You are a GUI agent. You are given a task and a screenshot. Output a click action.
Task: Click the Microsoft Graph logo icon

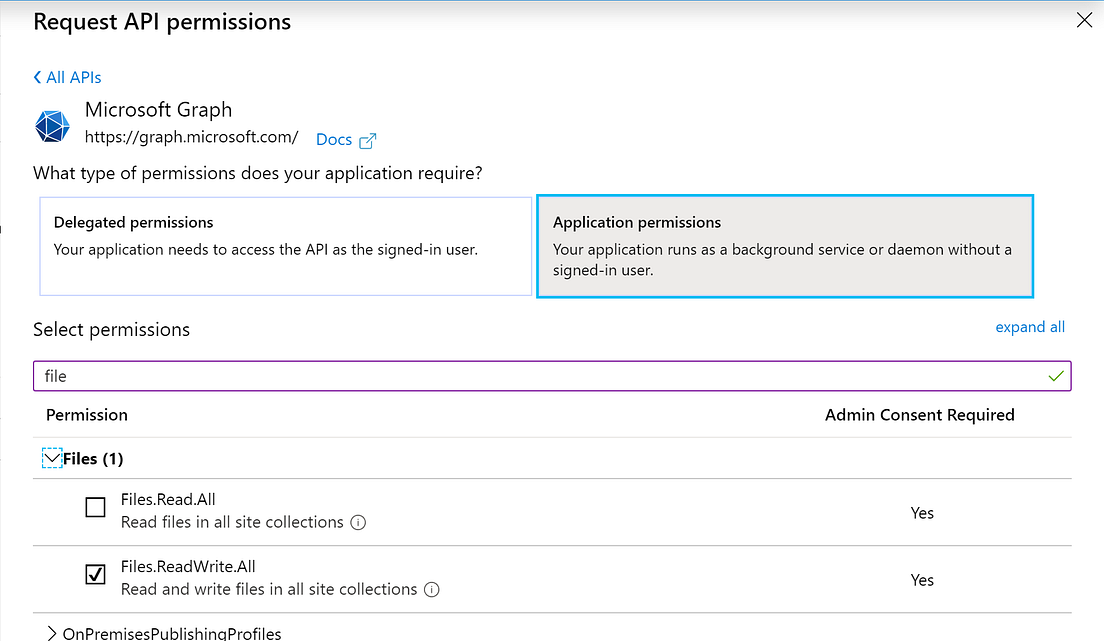click(x=52, y=126)
